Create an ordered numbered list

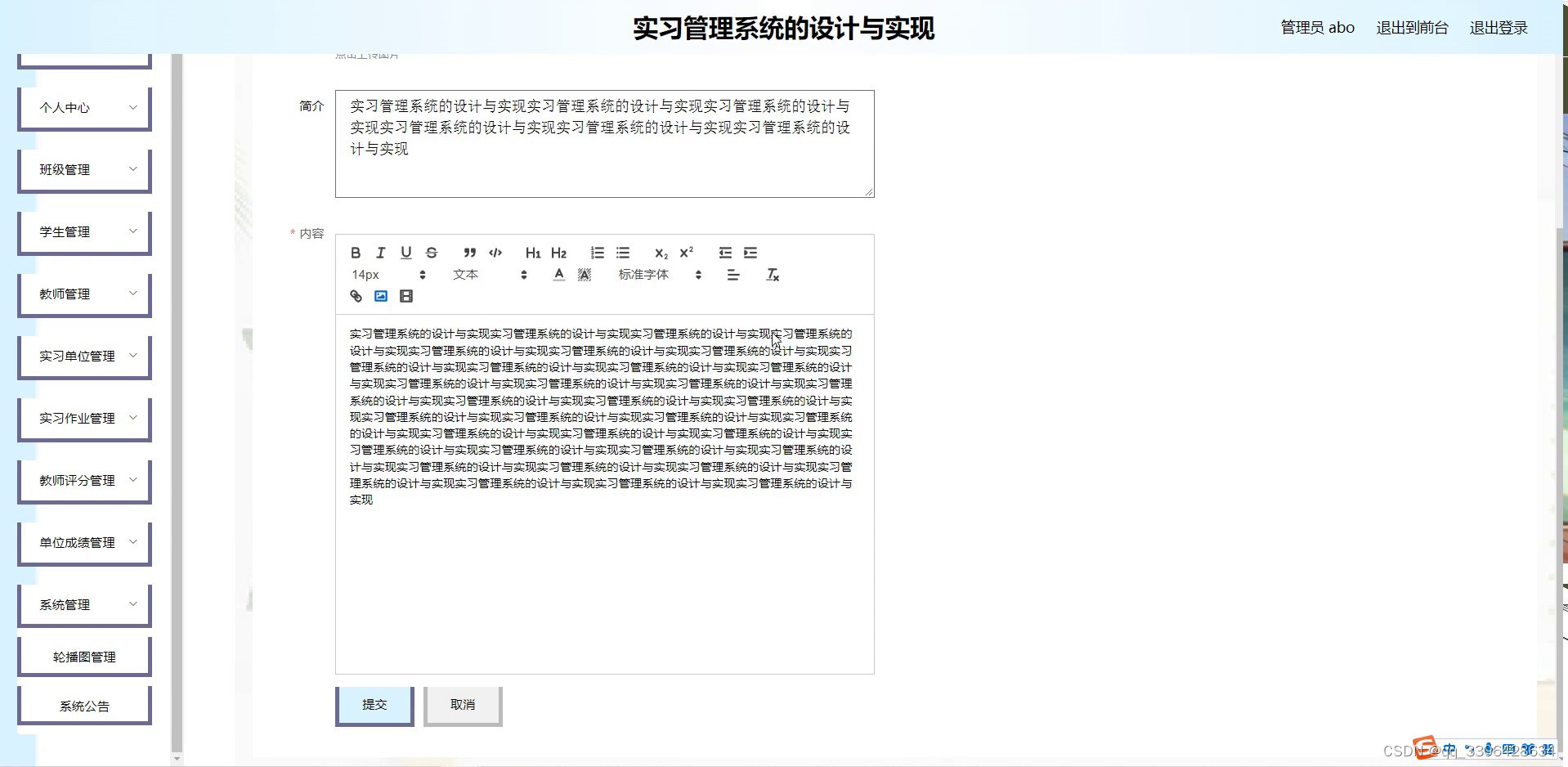pos(598,253)
